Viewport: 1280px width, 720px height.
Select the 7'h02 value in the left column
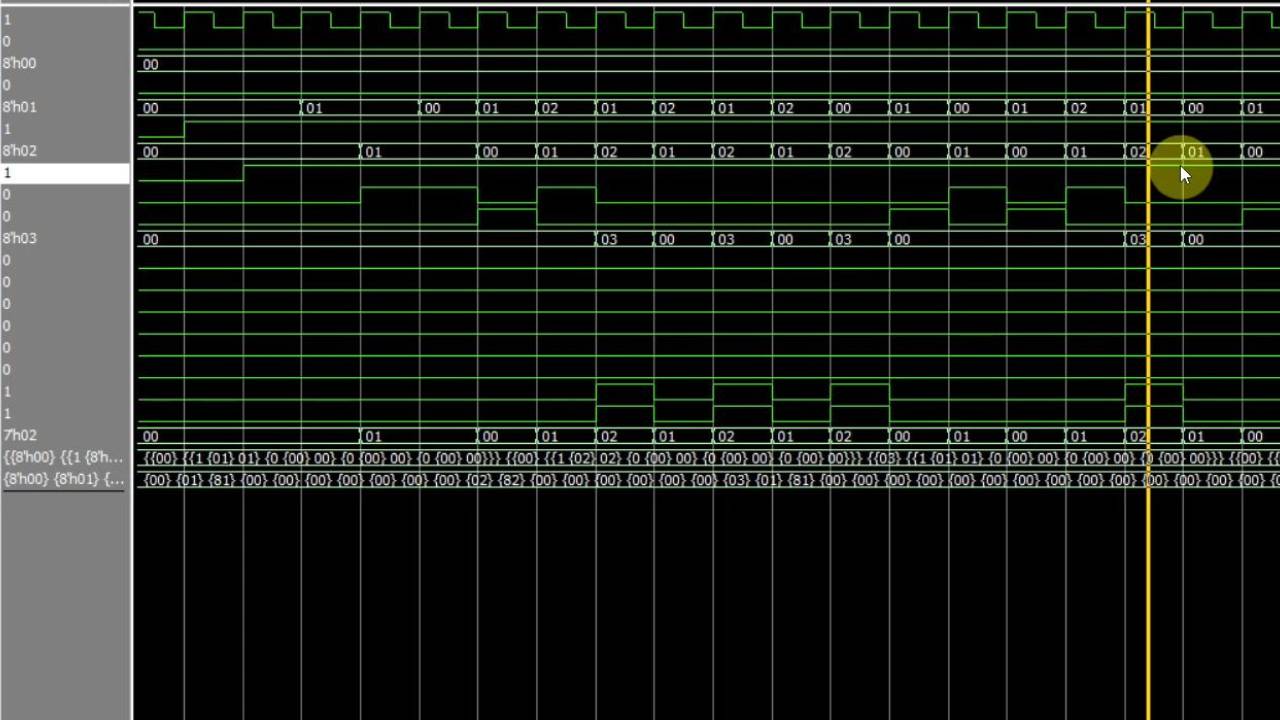point(19,435)
